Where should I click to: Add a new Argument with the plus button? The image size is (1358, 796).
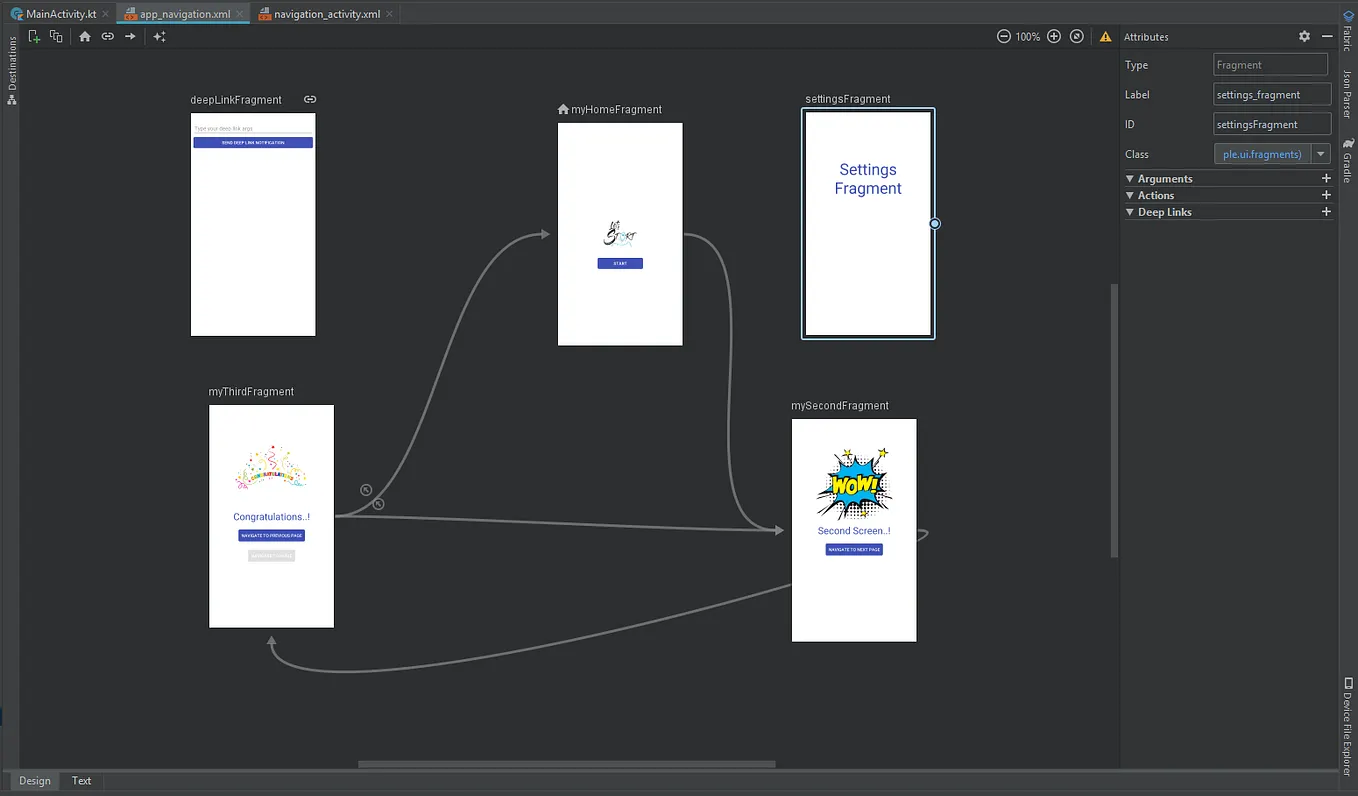[x=1326, y=178]
